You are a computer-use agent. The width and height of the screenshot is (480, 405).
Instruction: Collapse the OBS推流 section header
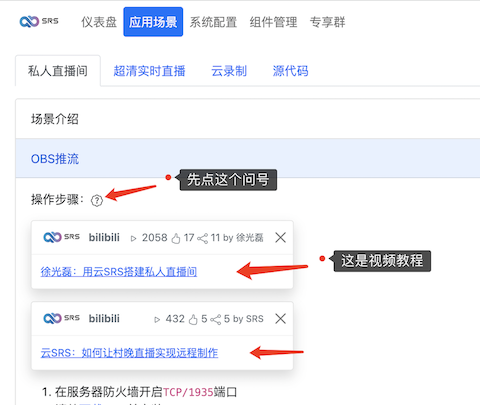click(248, 158)
